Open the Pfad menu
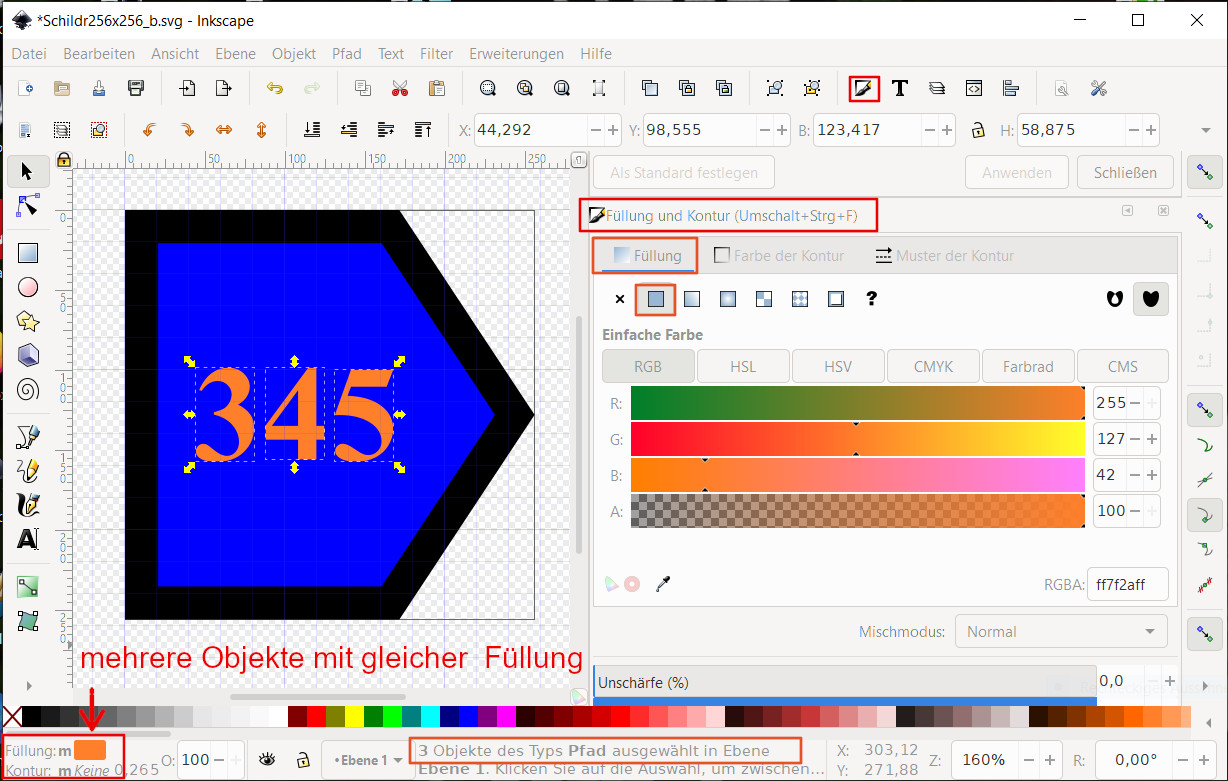Viewport: 1228px width, 781px height. coord(346,54)
